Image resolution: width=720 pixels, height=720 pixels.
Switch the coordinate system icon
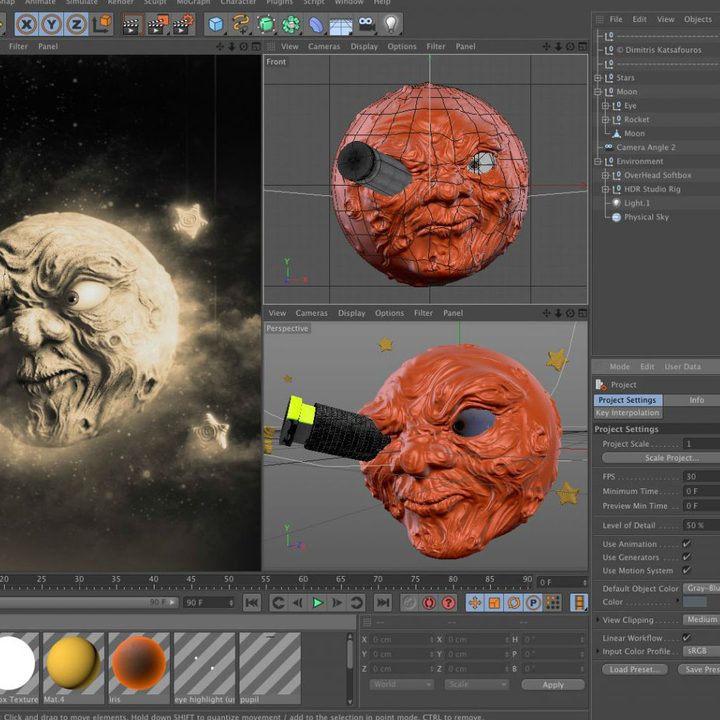101,24
